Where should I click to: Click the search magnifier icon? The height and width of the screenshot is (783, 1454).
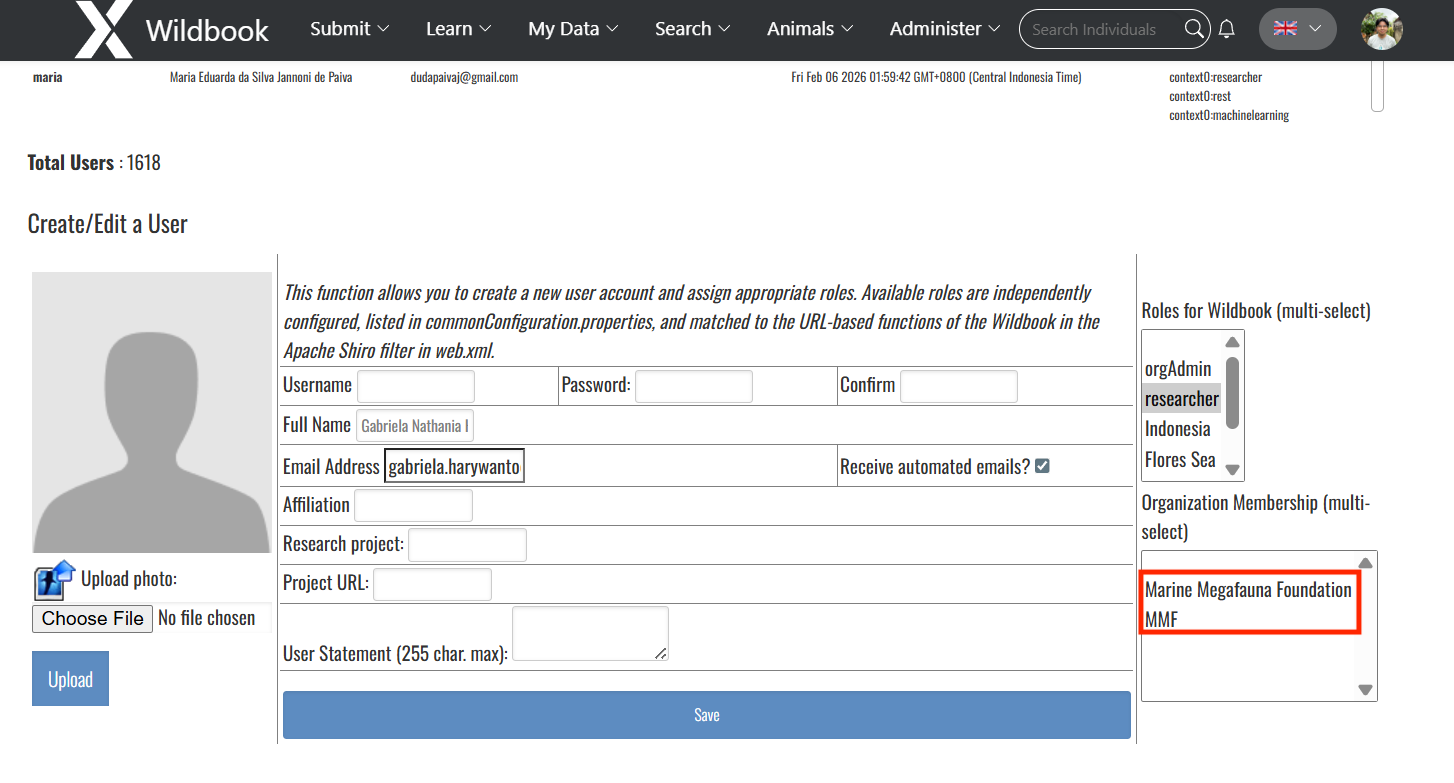click(x=1194, y=29)
